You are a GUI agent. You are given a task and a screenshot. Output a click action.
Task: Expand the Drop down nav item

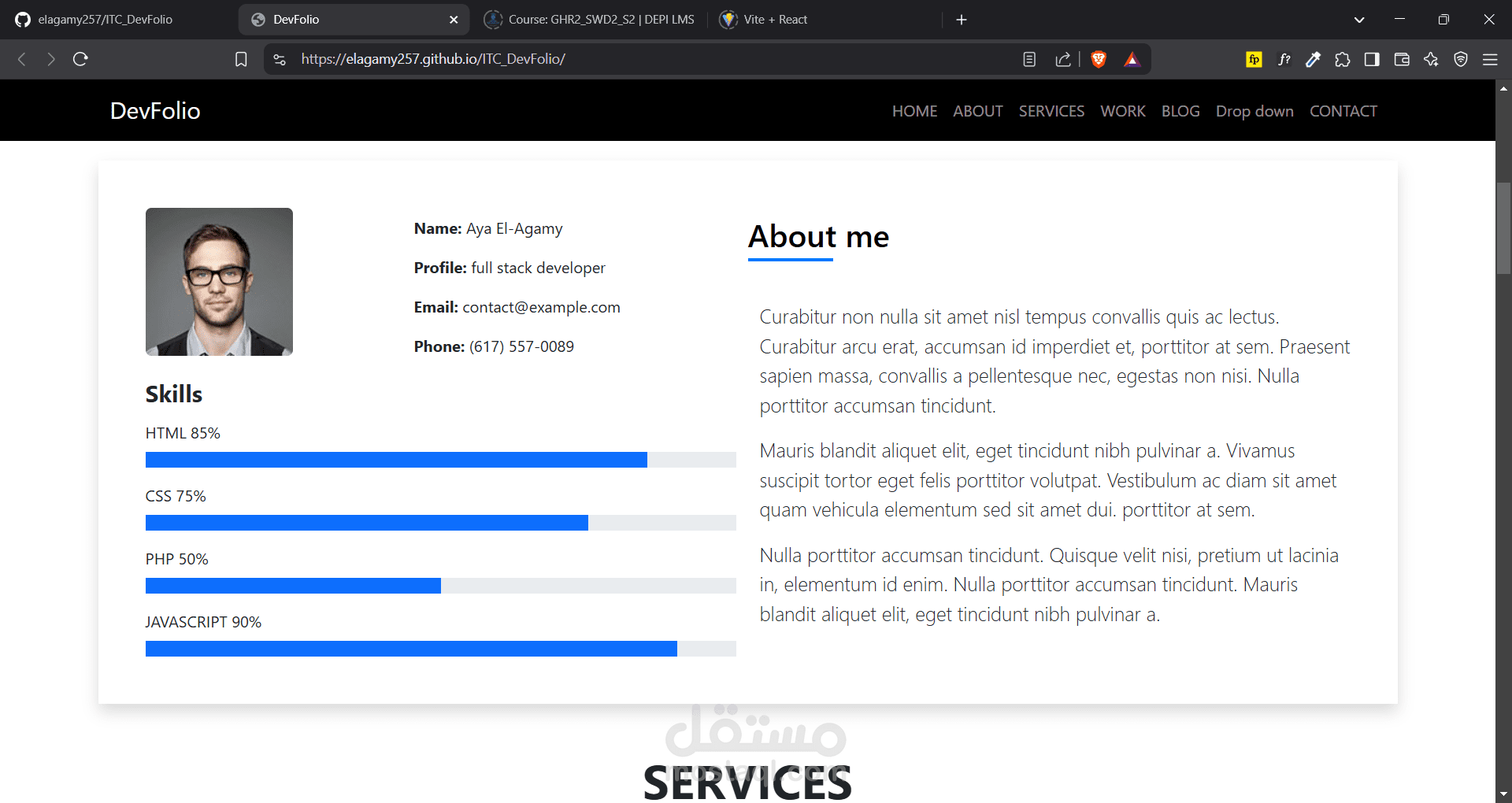coord(1254,111)
